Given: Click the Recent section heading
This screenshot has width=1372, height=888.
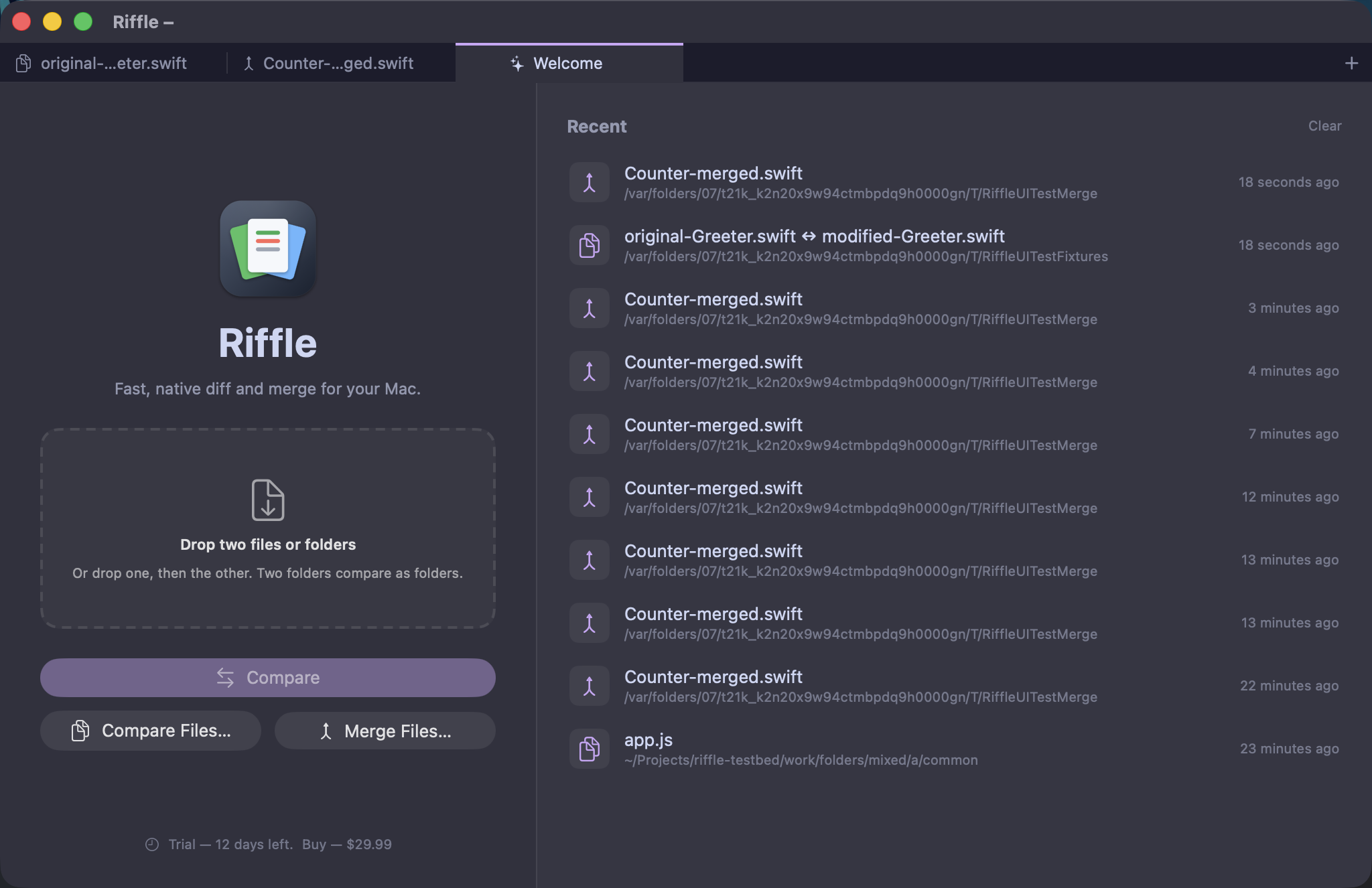Looking at the screenshot, I should pos(597,127).
